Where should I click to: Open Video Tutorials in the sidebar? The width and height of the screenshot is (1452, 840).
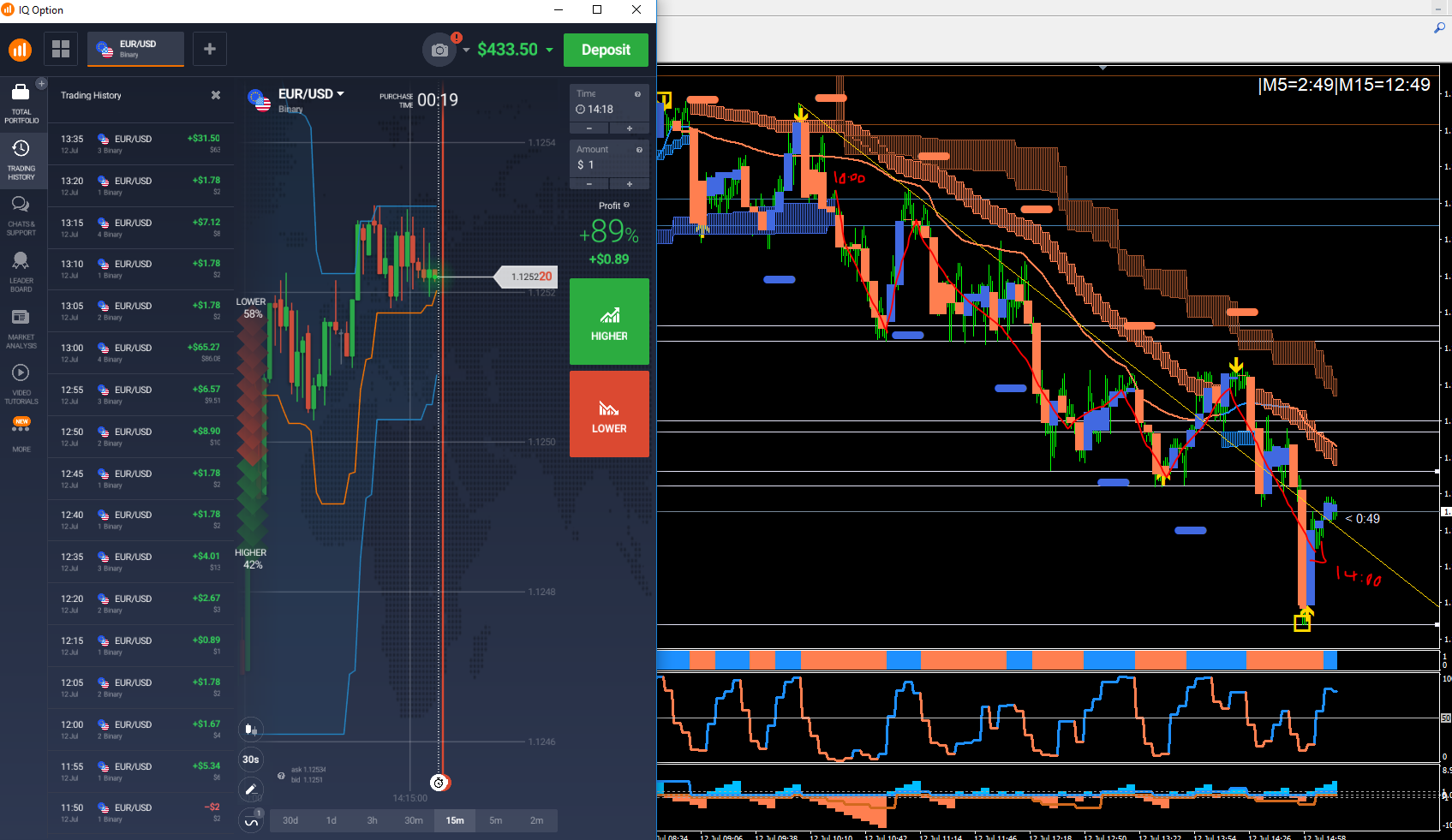click(21, 384)
